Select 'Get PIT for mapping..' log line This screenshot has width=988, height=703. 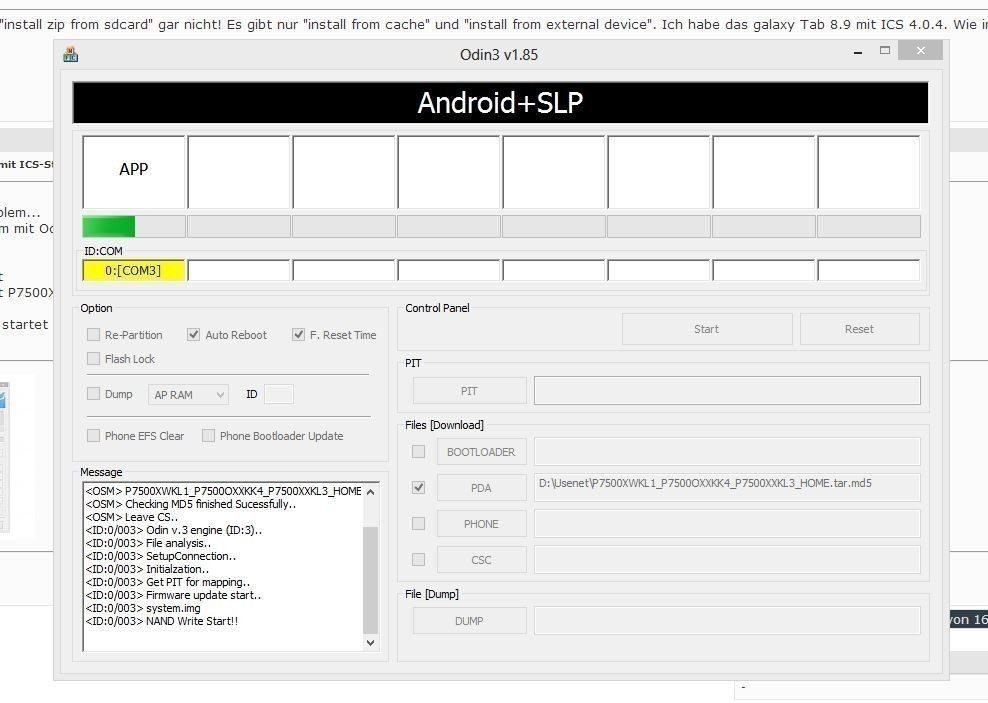168,582
